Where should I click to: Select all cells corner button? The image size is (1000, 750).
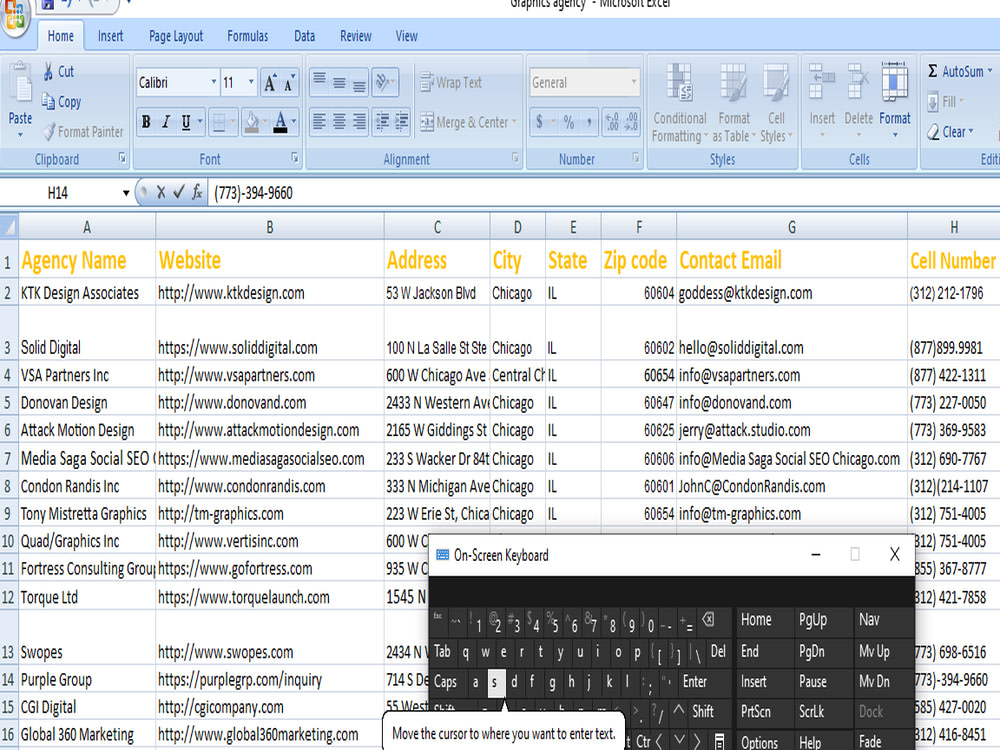9,226
